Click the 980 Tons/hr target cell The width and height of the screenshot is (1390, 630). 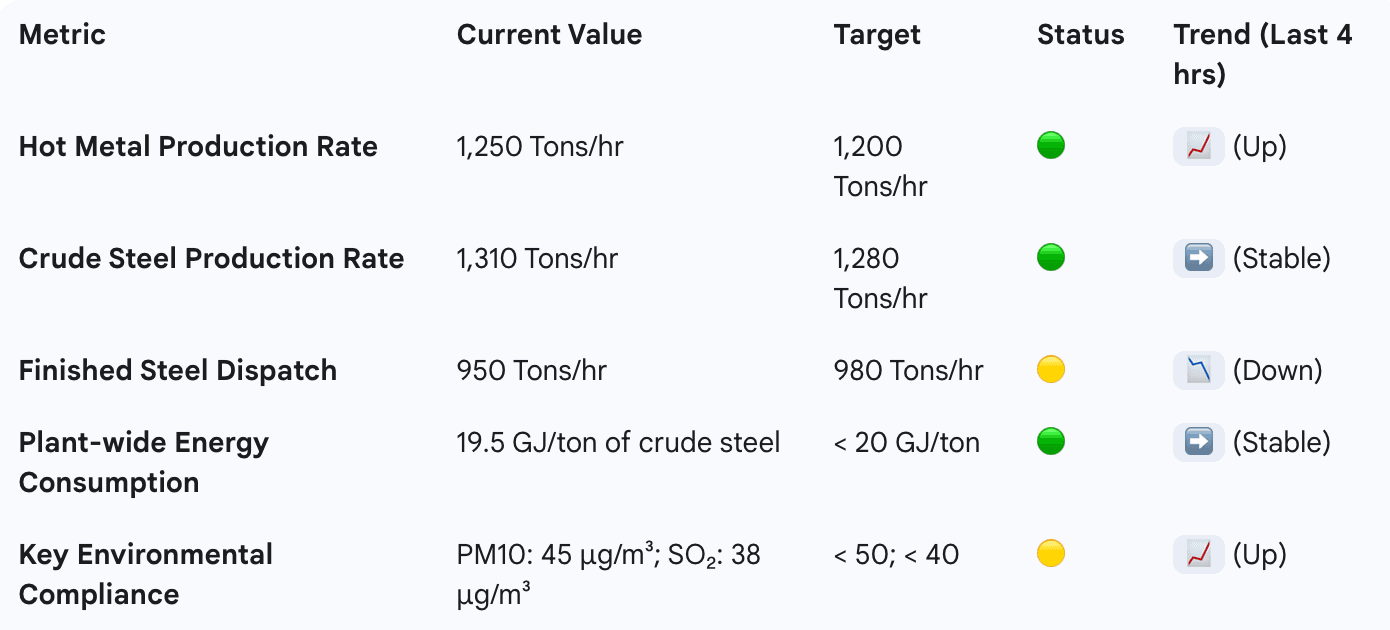point(908,371)
